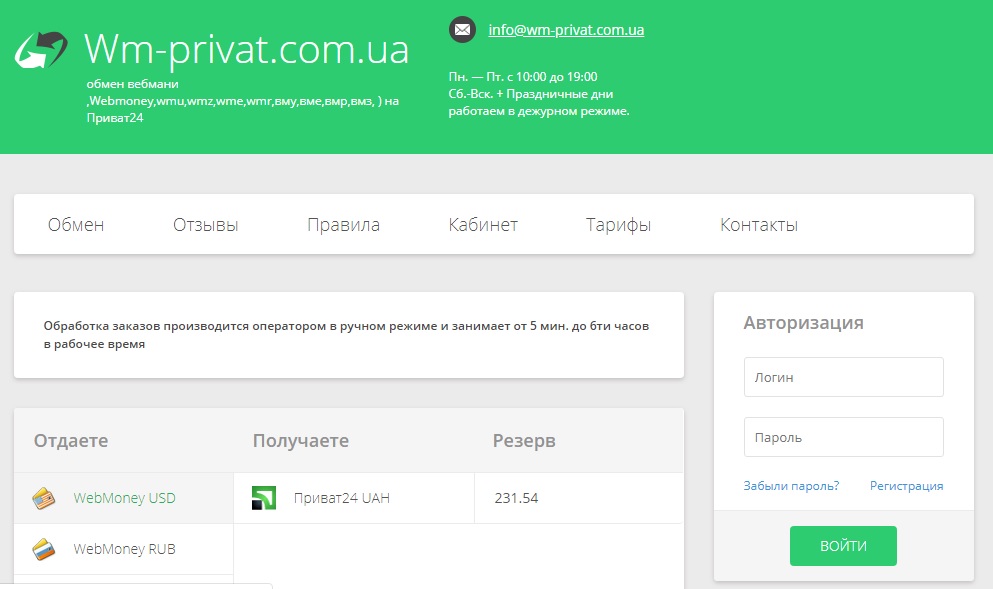Click the Авторизация panel heading
This screenshot has width=993, height=589.
804,323
